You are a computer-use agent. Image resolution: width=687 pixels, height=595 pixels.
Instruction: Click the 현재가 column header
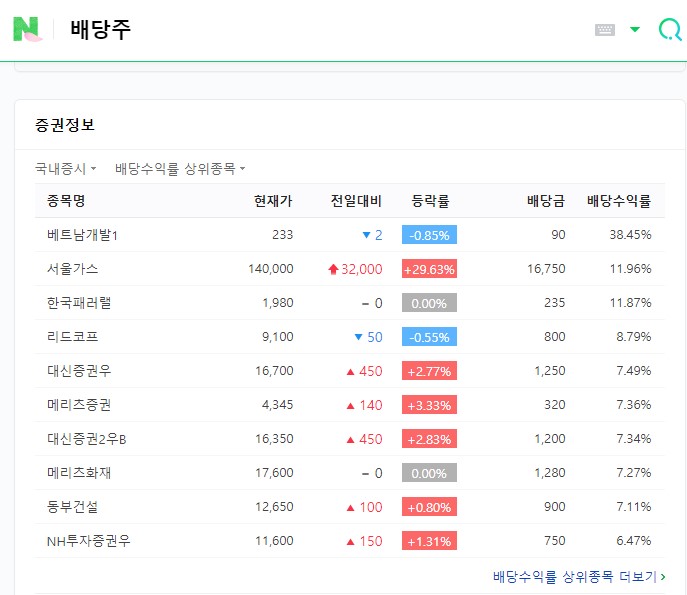pyautogui.click(x=273, y=201)
